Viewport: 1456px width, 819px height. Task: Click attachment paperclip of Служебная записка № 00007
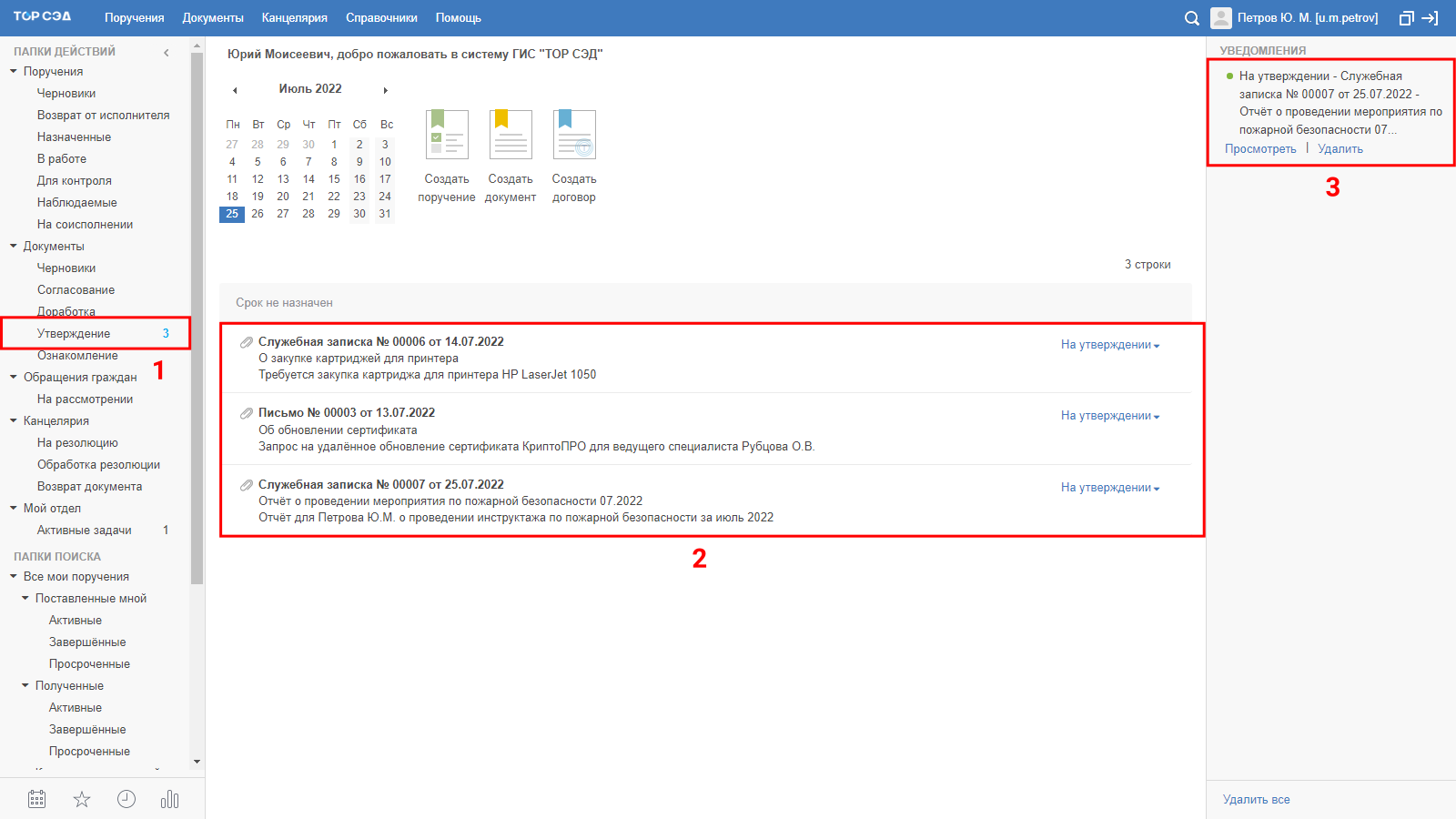point(247,485)
